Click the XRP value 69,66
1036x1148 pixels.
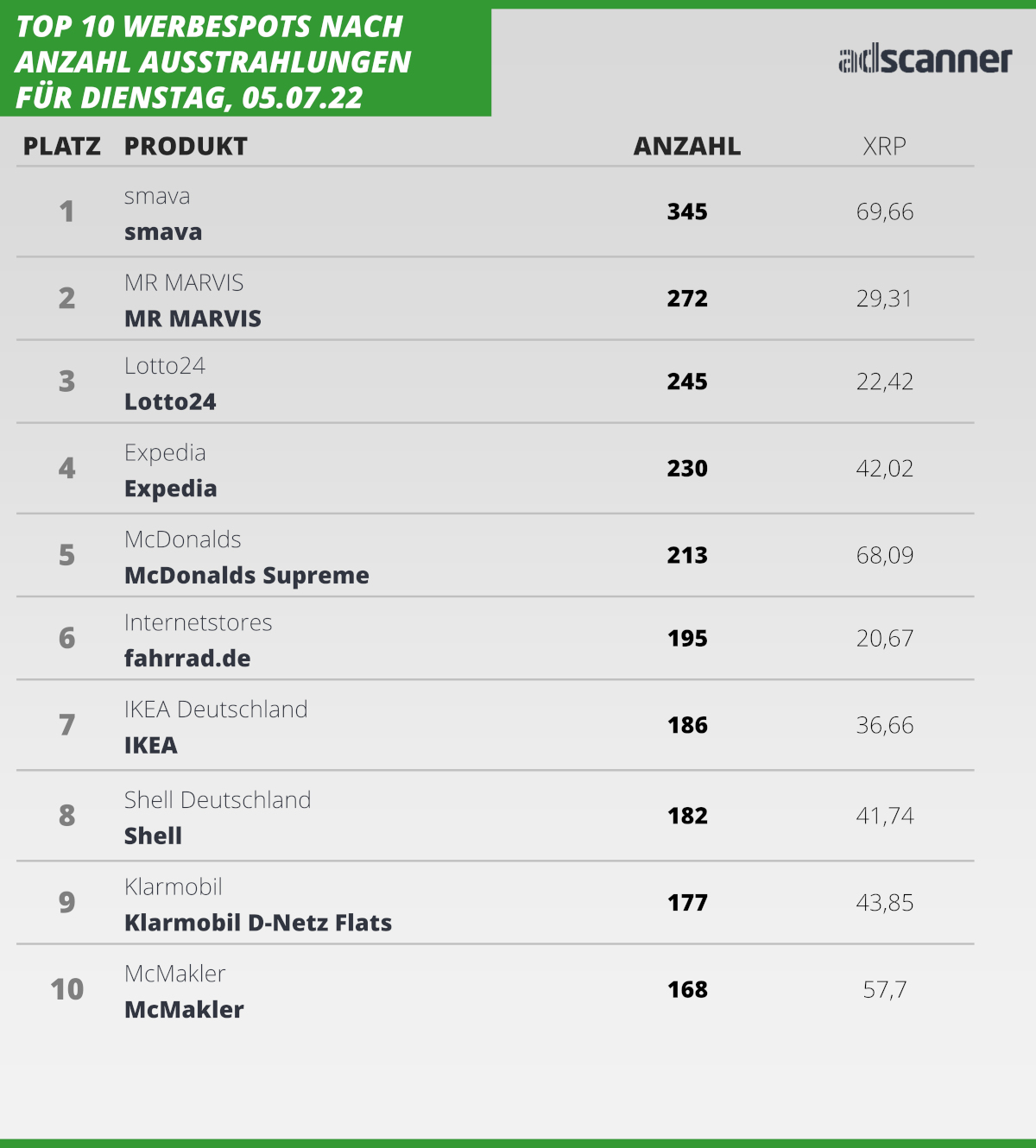[885, 212]
